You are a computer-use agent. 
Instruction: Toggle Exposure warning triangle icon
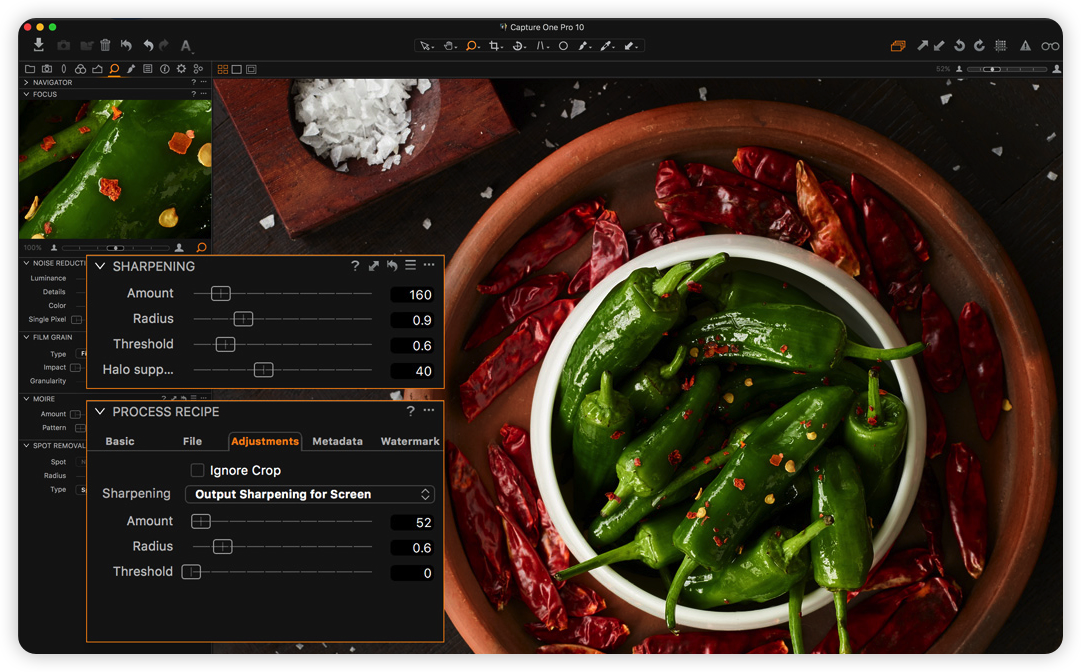pyautogui.click(x=1025, y=45)
